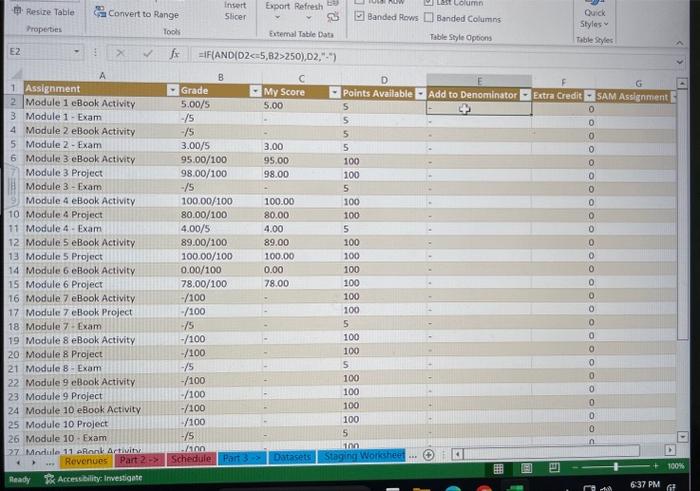The height and width of the screenshot is (491, 700).
Task: Click previous sheet navigation arrow
Action: pyautogui.click(x=18, y=463)
